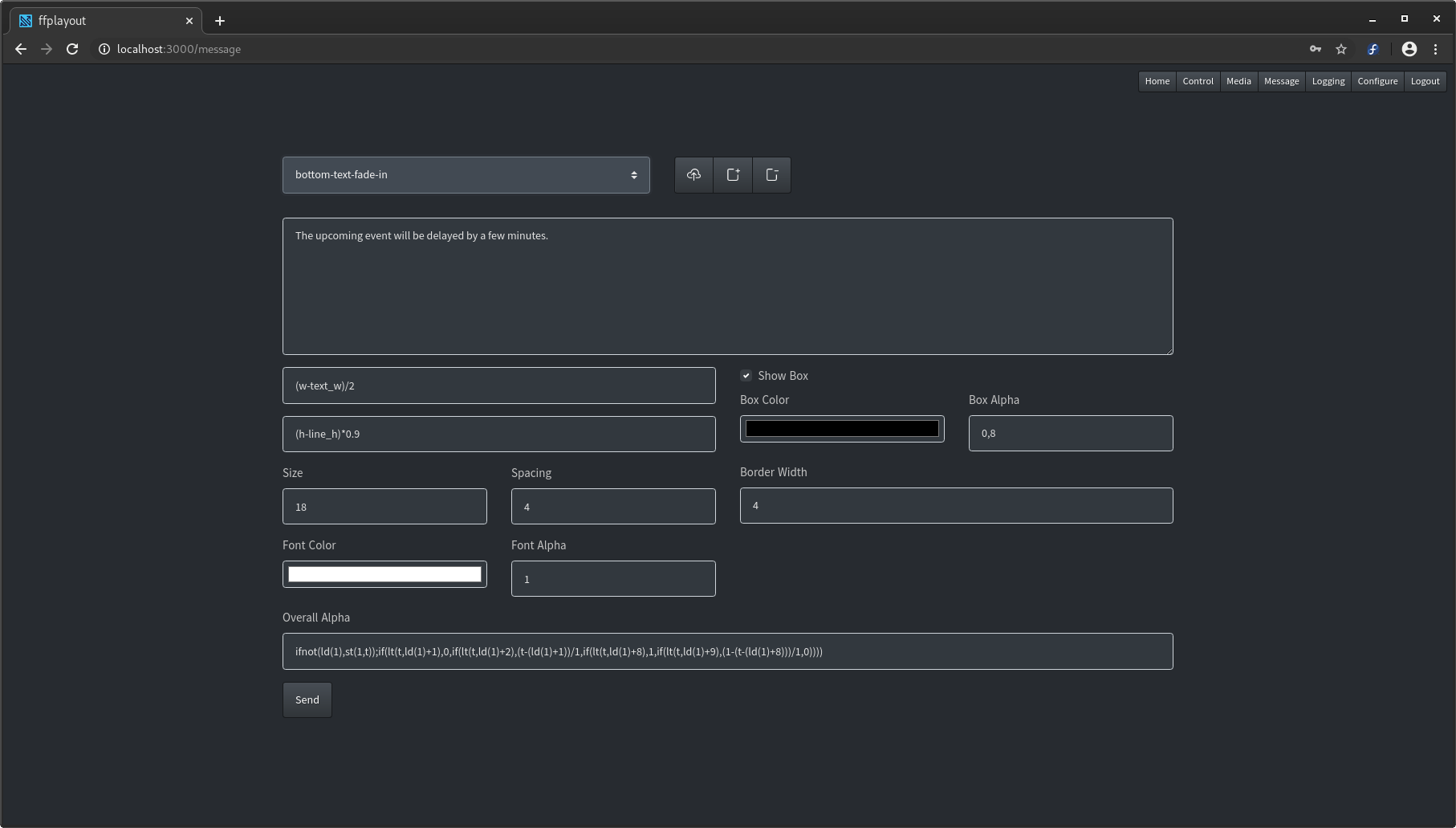Open the Logging page
Screen dimensions: 1456x828
[1328, 81]
